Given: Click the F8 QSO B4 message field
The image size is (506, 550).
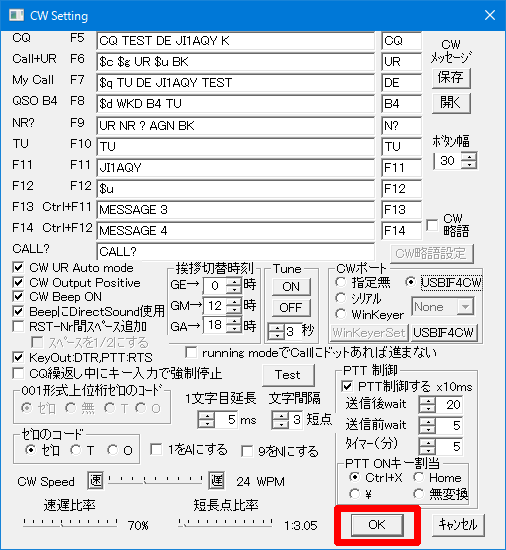Looking at the screenshot, I should point(235,104).
